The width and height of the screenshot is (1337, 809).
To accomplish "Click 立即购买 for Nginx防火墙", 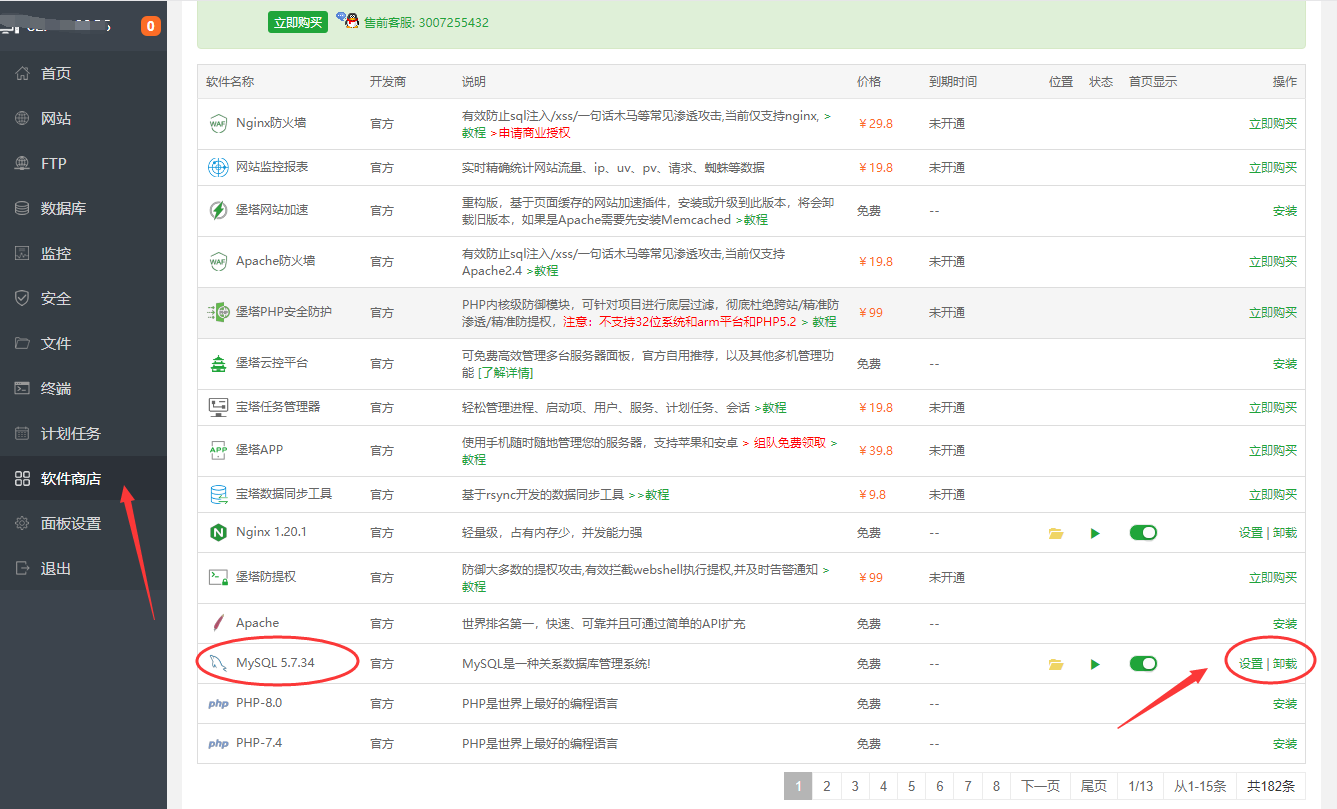I will 1272,124.
